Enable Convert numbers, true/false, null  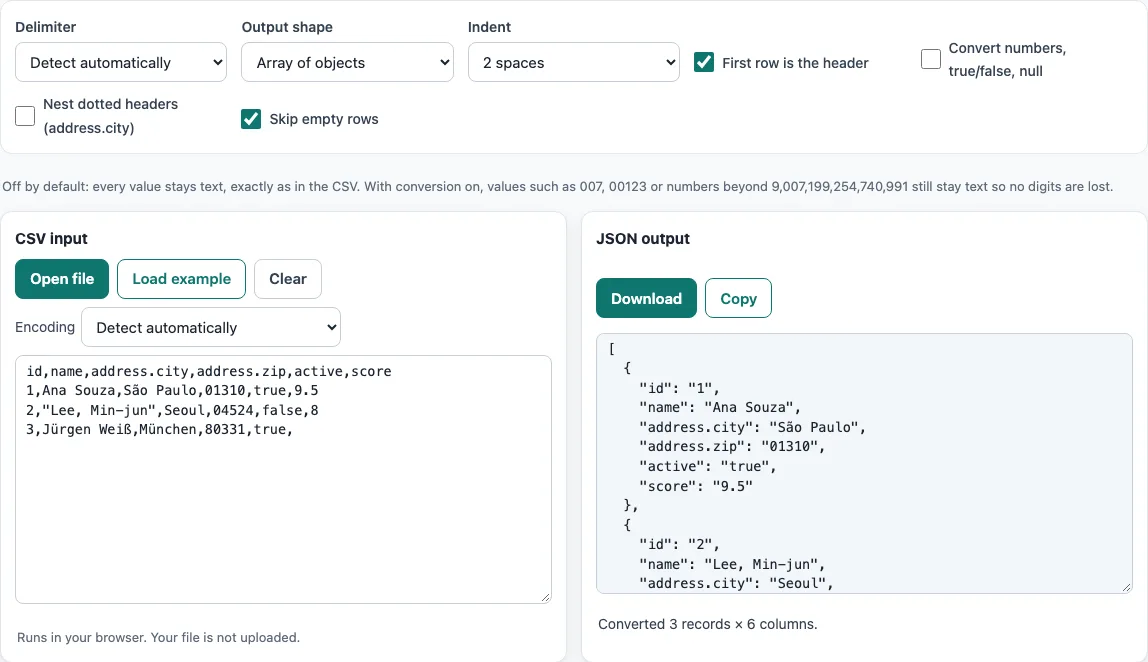[931, 59]
